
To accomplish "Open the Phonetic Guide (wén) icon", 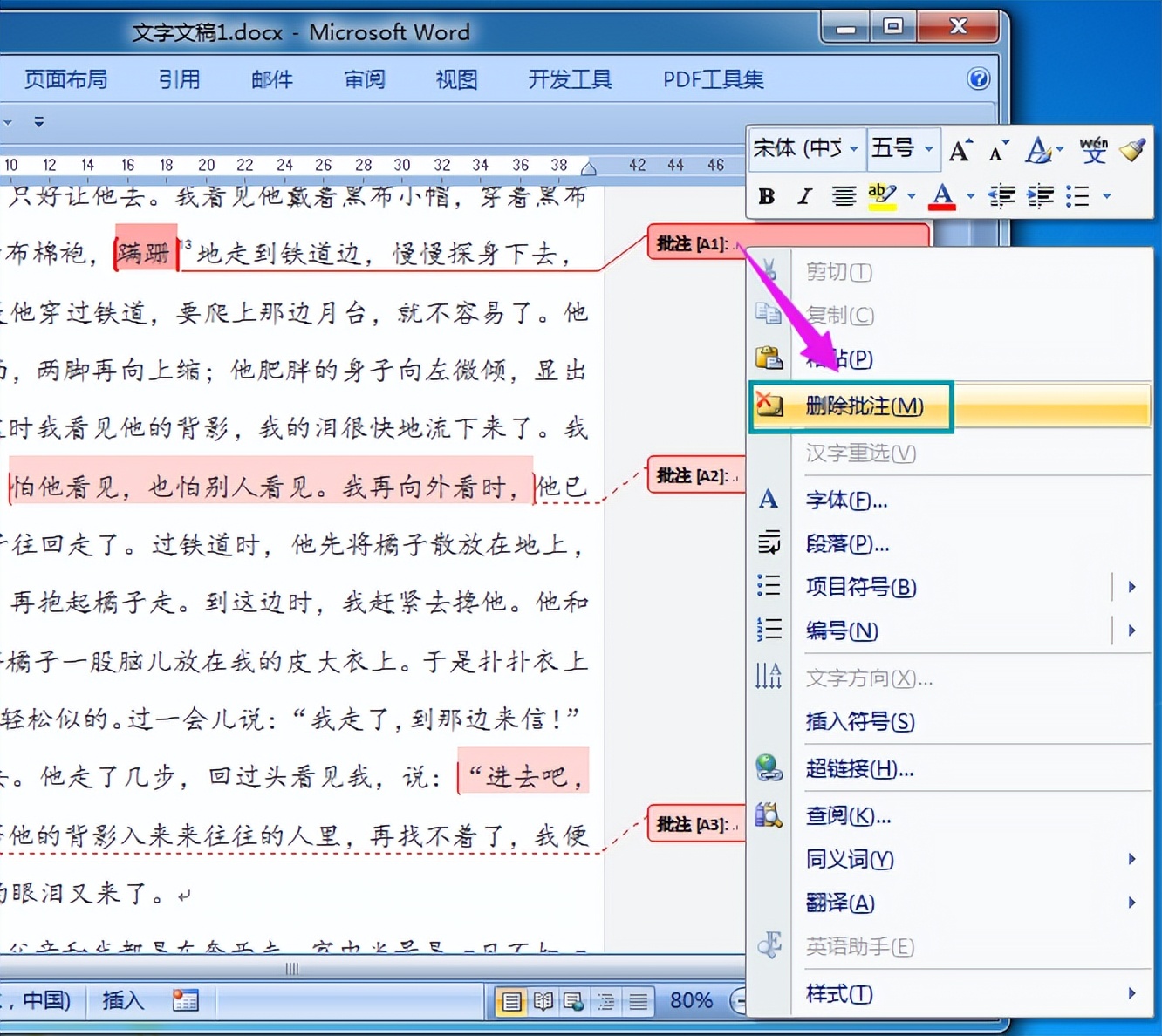I will tap(1095, 150).
